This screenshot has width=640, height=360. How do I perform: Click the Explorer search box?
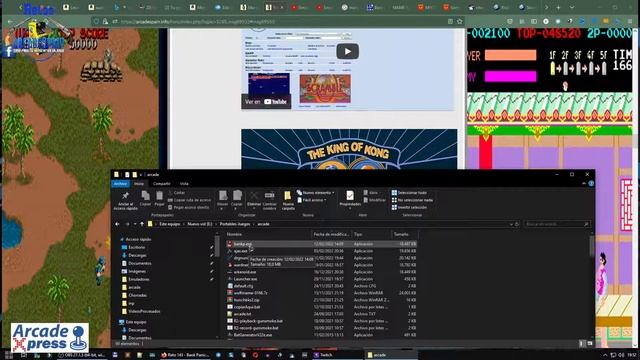pos(557,224)
